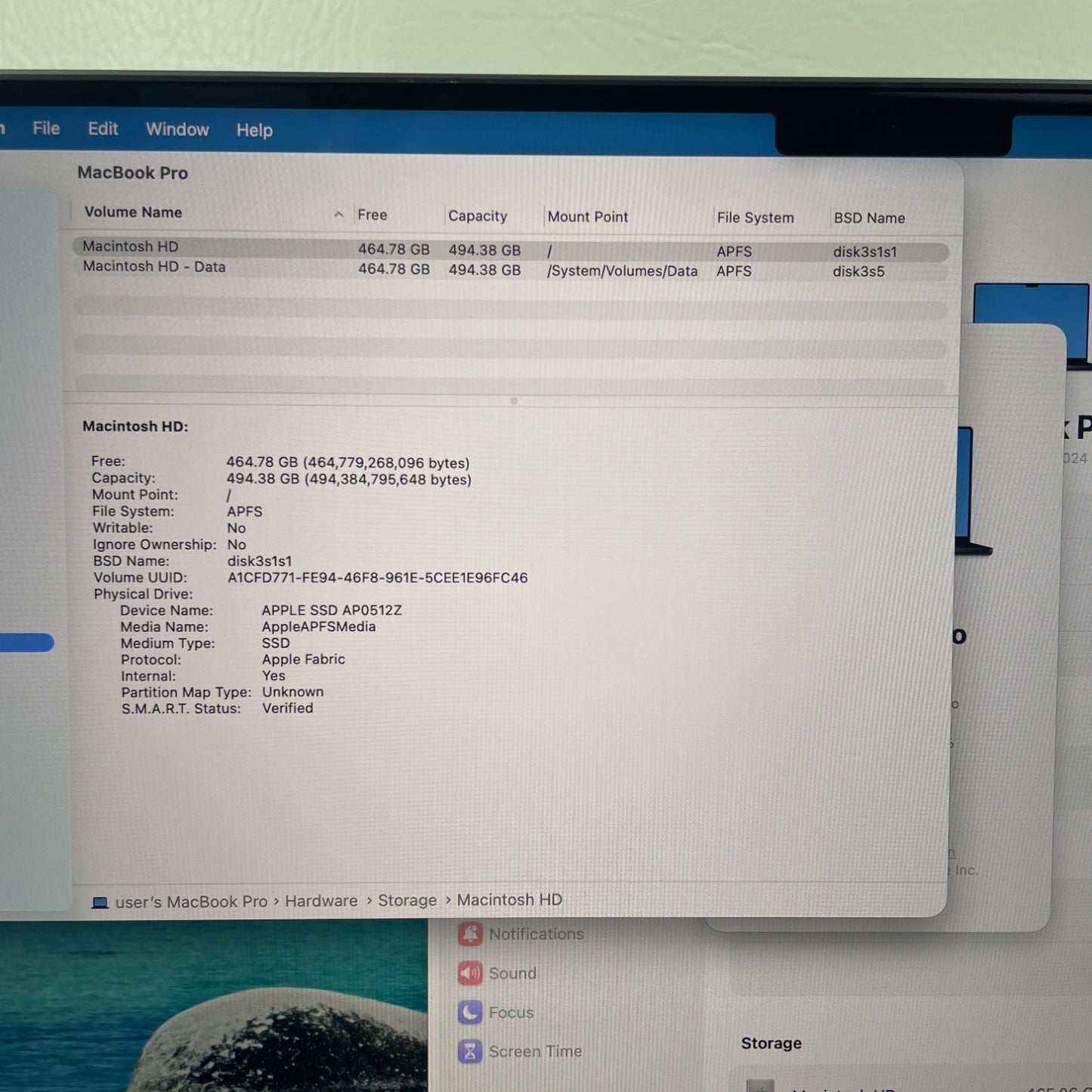Select the Macintosh HD volume row

pos(511,249)
